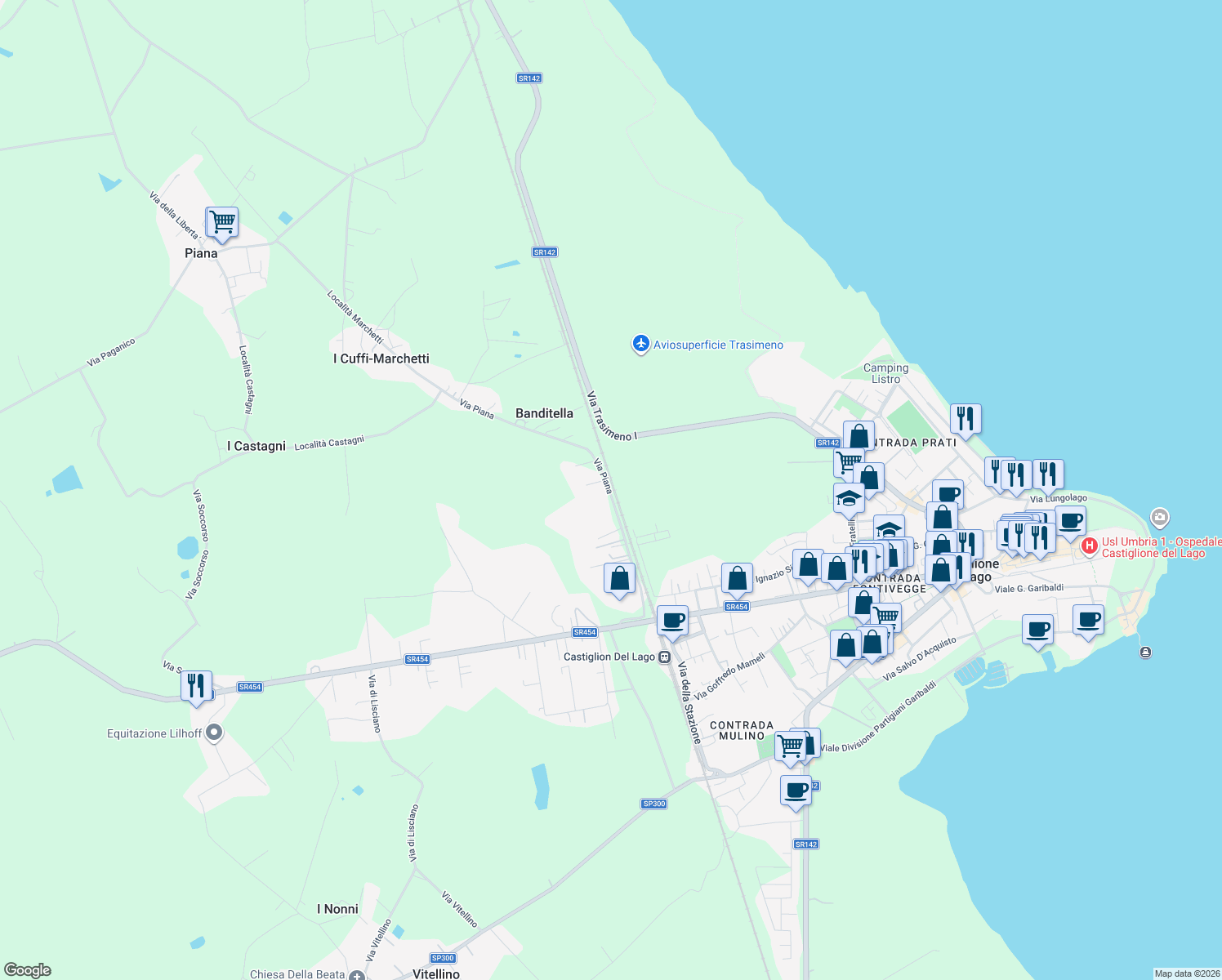Click the supermarket cart icon near Piana
The image size is (1222, 980).
pos(221,222)
